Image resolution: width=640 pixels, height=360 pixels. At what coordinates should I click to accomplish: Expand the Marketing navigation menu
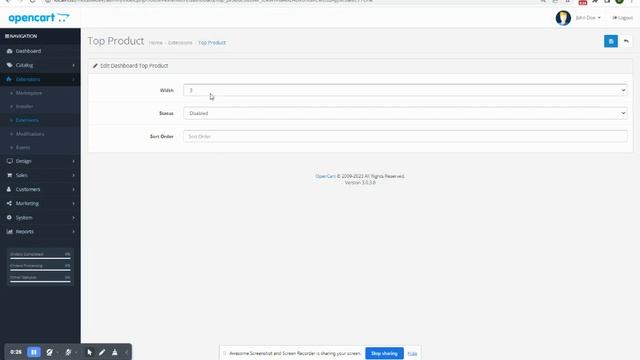(x=40, y=203)
